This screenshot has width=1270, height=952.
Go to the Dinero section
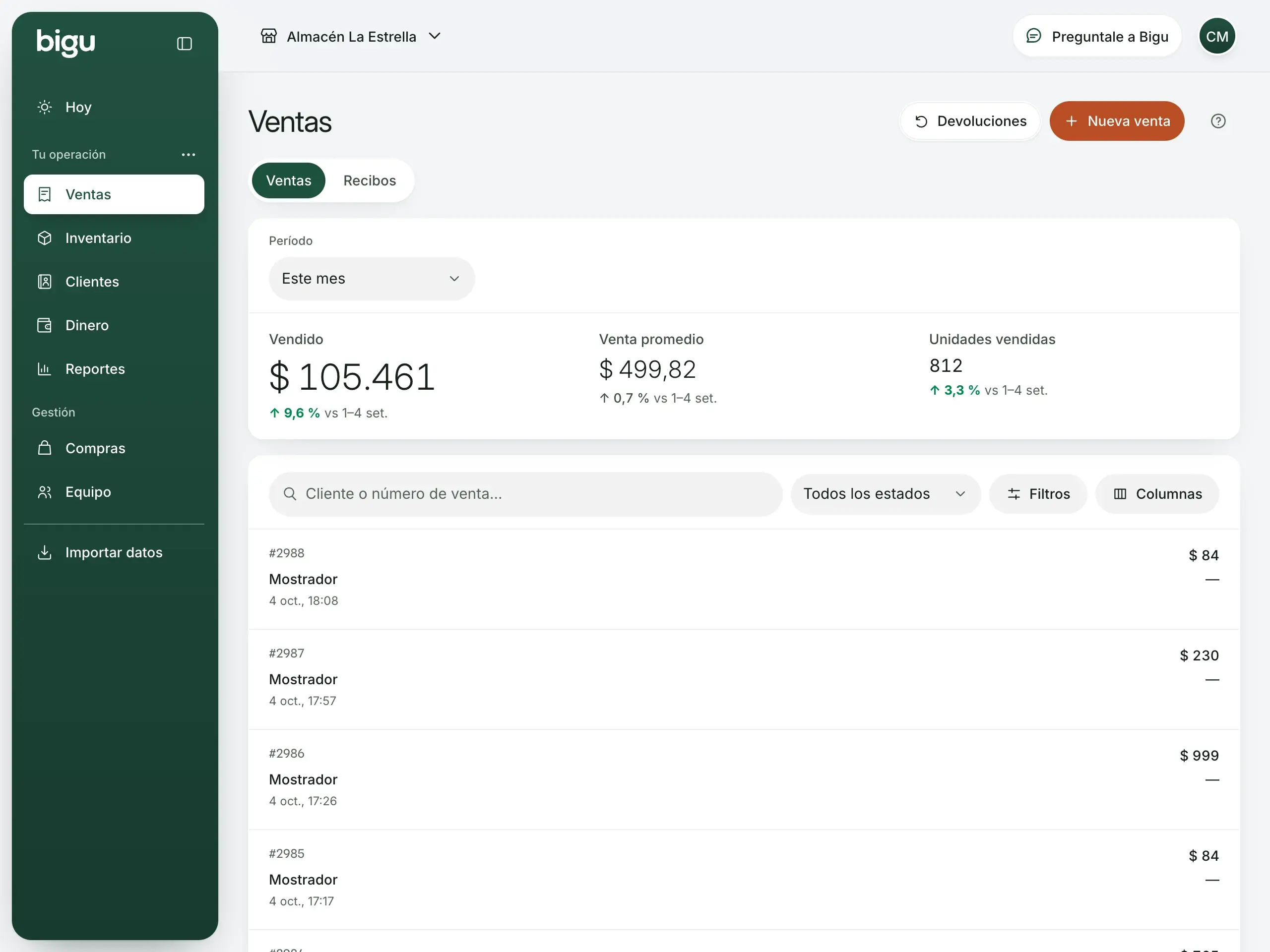[114, 325]
